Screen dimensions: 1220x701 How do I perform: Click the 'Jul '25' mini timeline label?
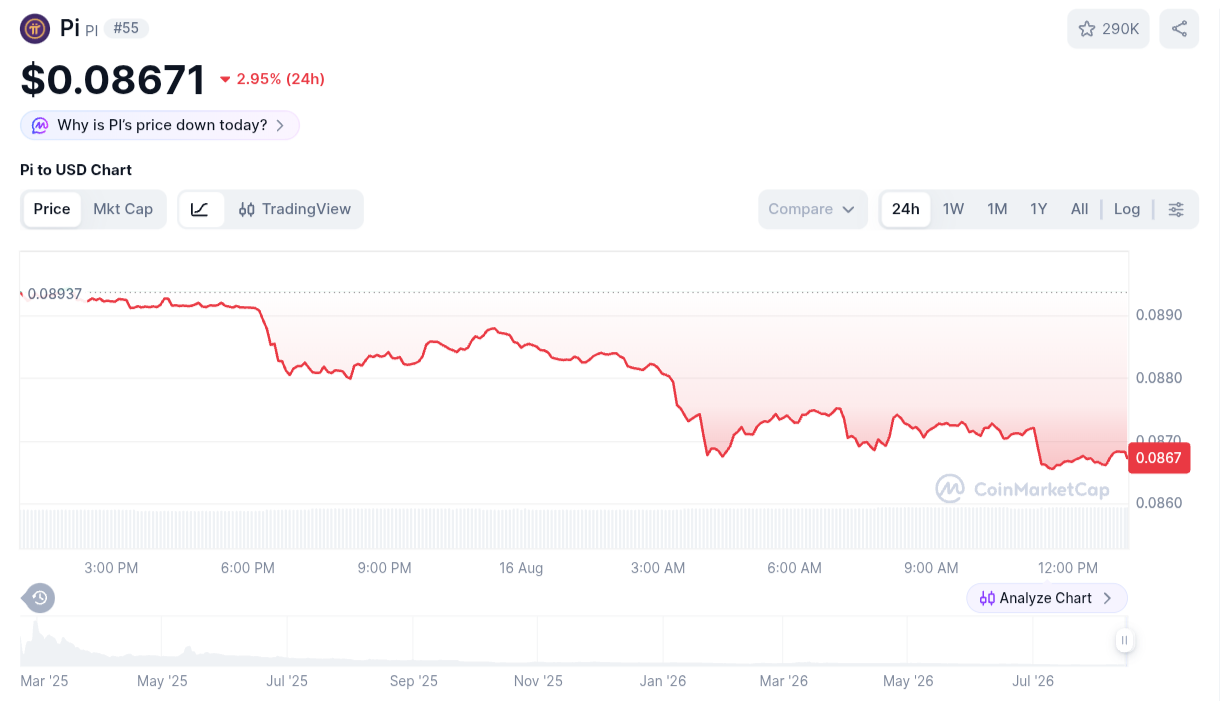click(287, 681)
